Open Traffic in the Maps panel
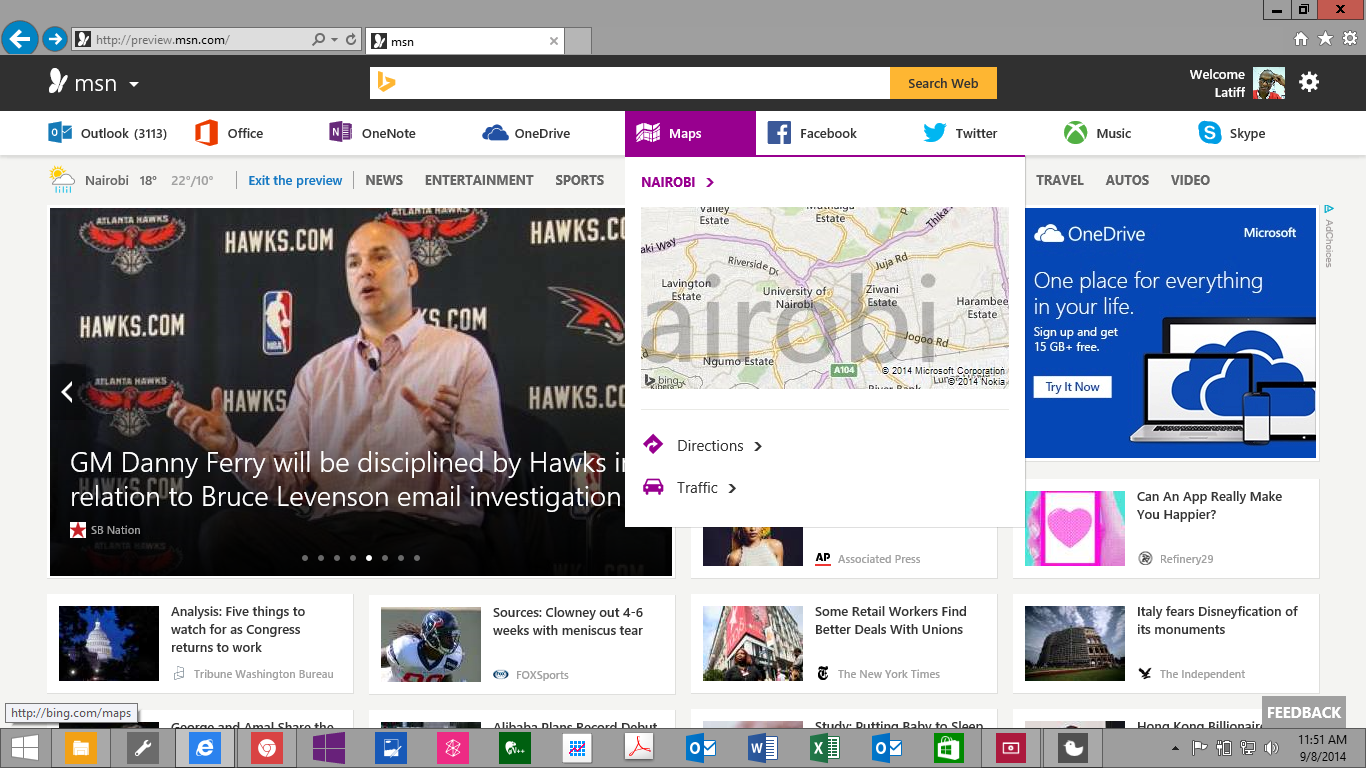Viewport: 1366px width, 768px height. tap(690, 487)
